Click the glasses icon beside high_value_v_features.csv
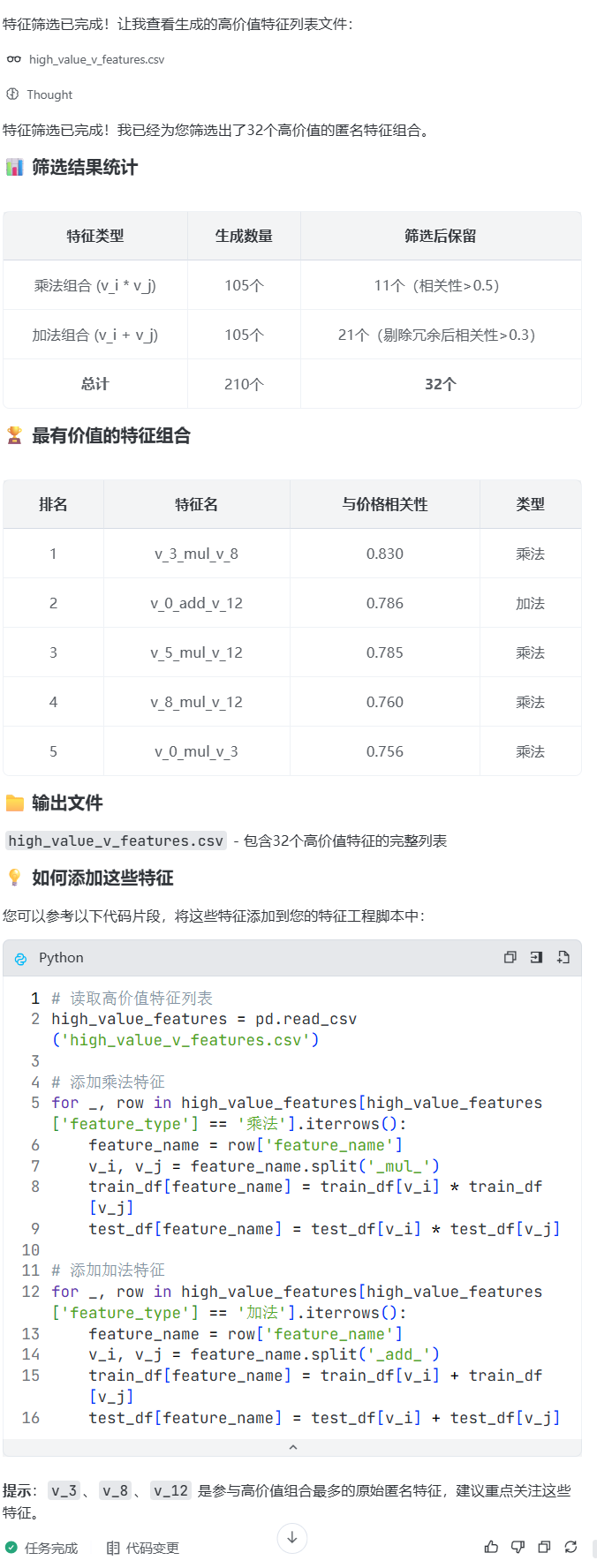 [x=13, y=59]
